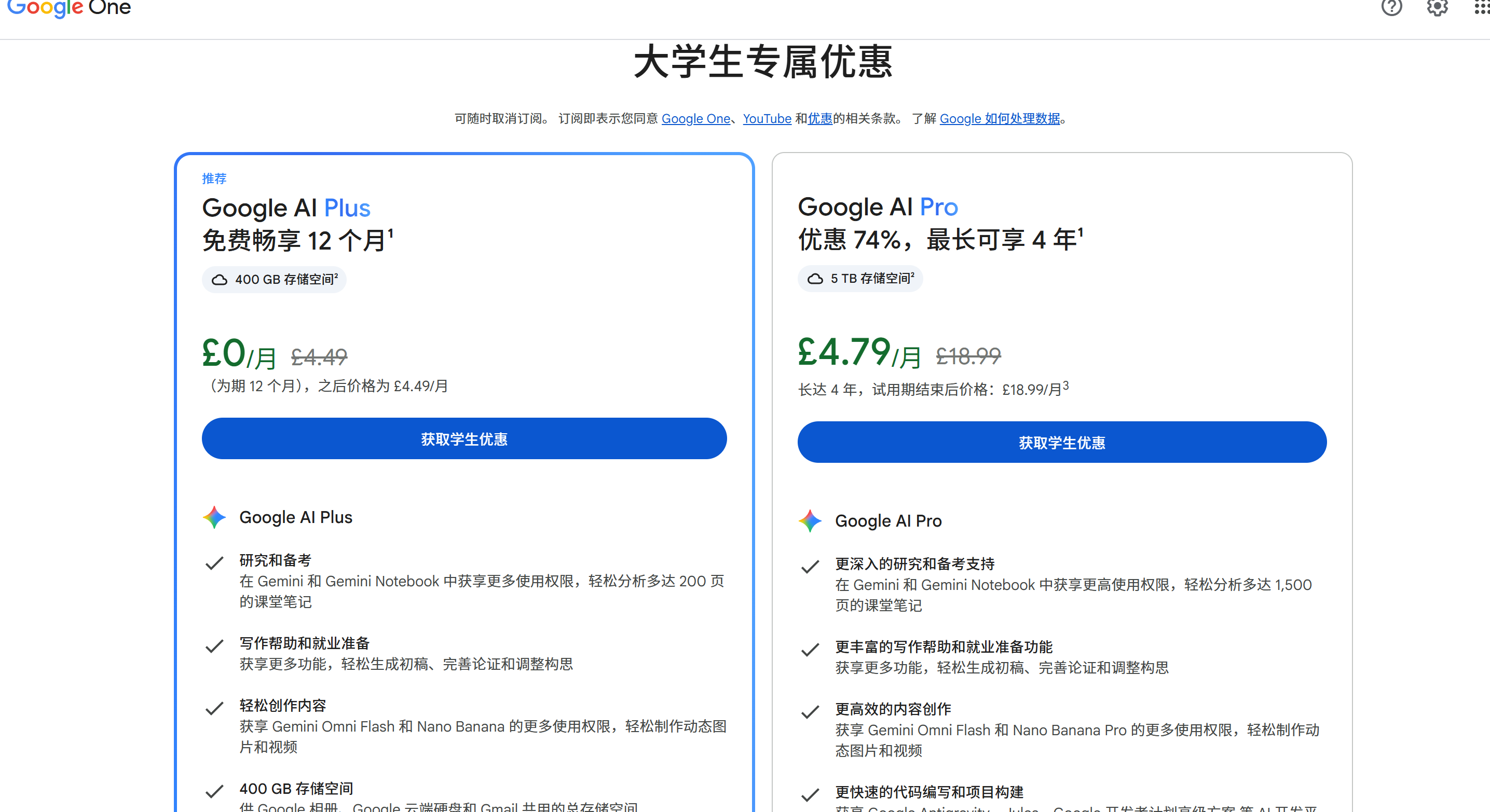Open the settings gear icon
Screen dimensions: 1490x812
[x=1437, y=7]
